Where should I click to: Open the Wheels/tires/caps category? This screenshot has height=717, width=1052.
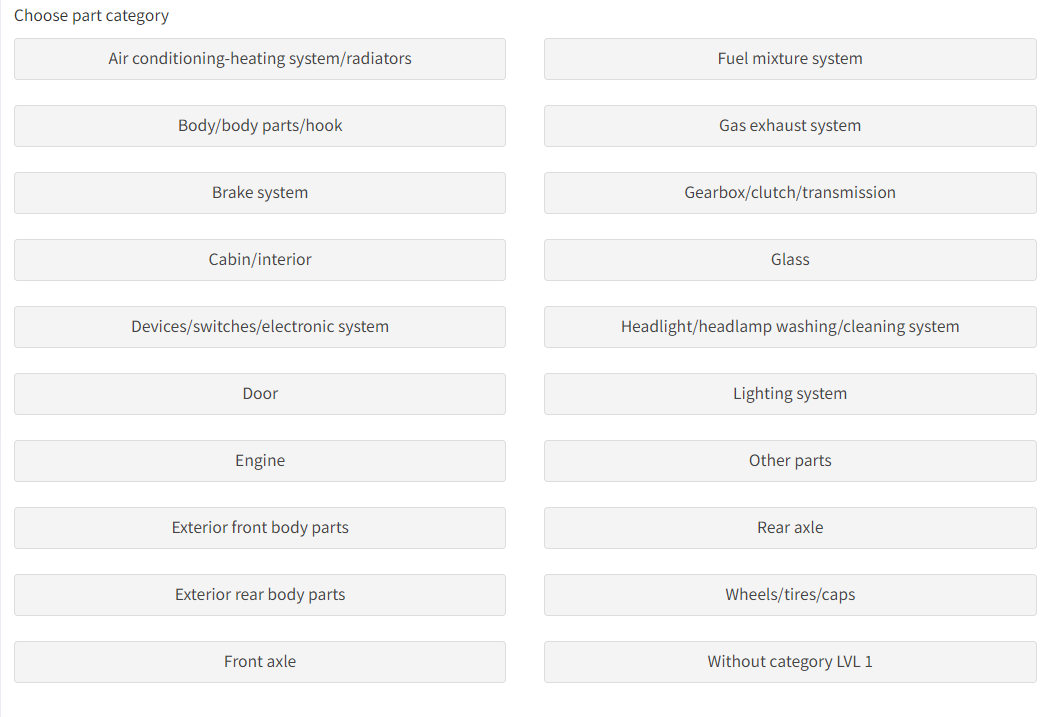tap(790, 595)
